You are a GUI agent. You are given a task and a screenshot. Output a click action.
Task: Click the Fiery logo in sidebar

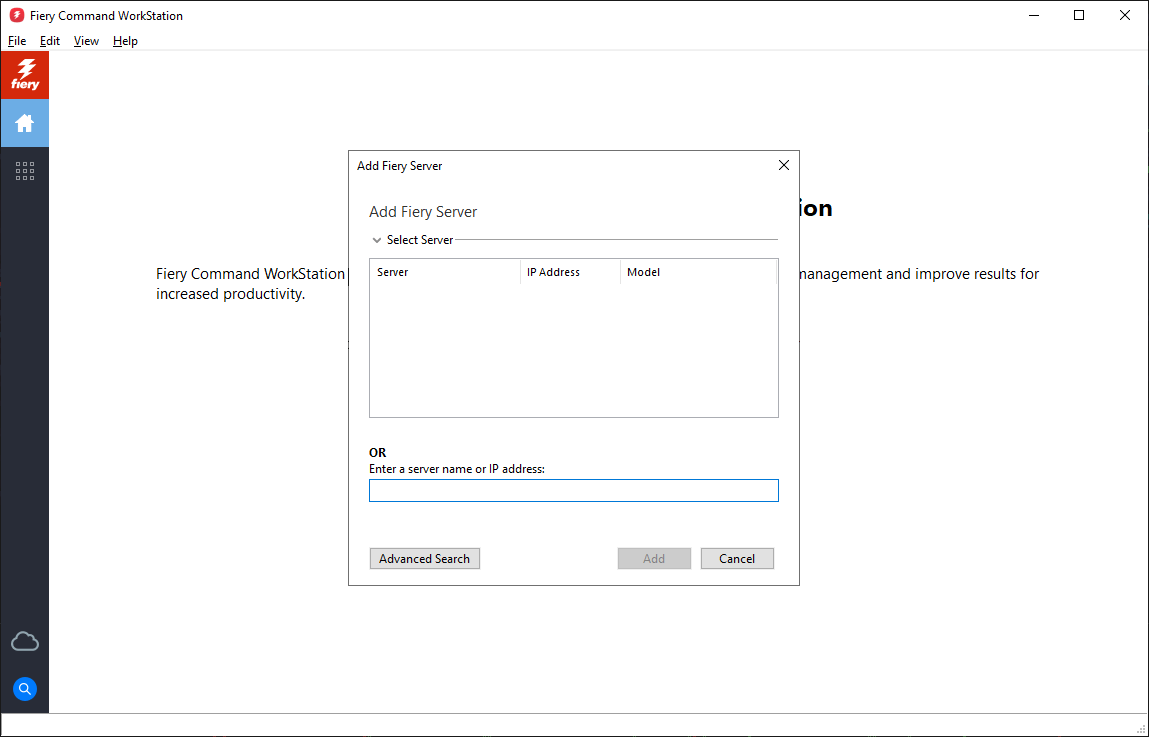[x=25, y=75]
